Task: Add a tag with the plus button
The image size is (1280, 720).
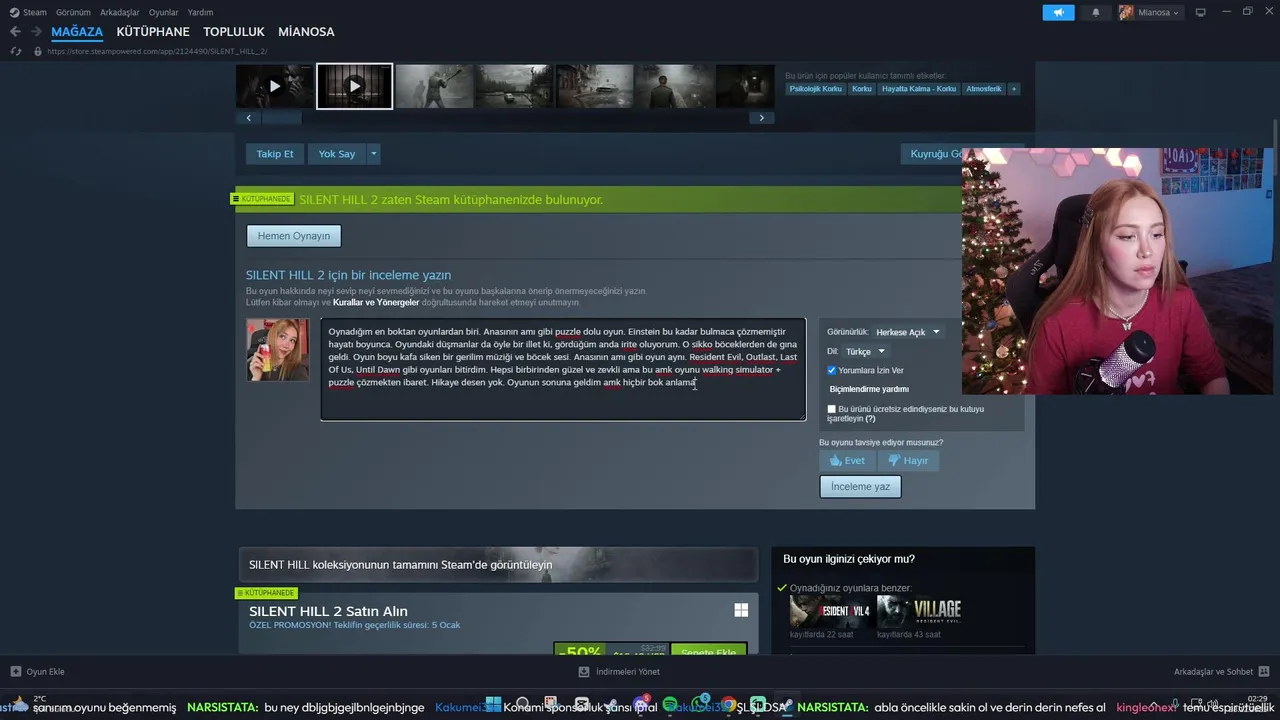Action: [x=1013, y=89]
